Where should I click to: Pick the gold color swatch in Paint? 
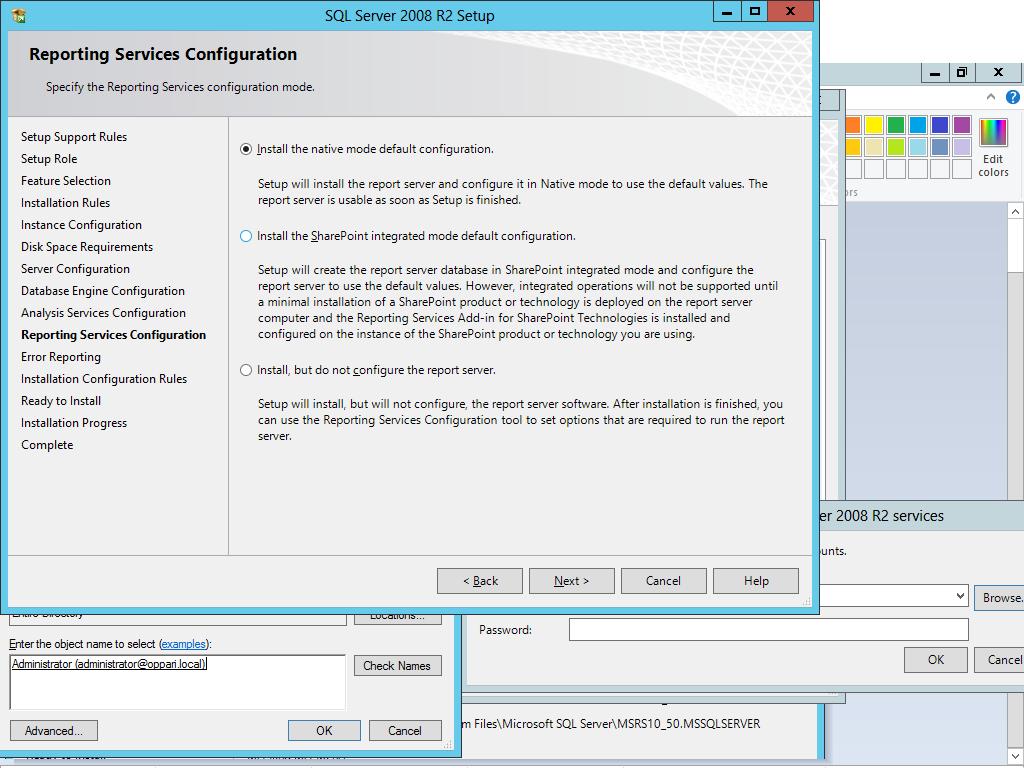click(853, 146)
